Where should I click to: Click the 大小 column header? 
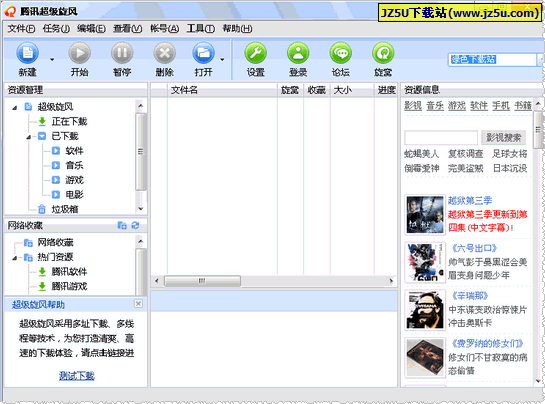click(352, 90)
